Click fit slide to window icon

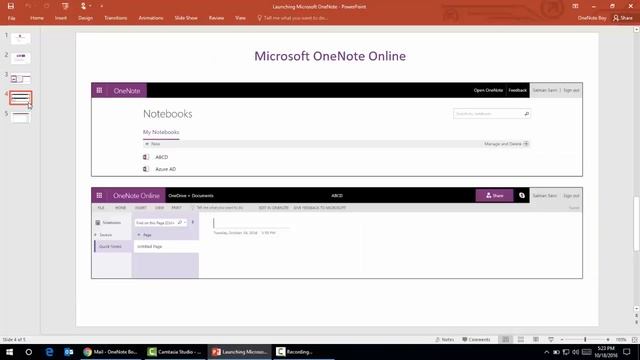[634, 340]
